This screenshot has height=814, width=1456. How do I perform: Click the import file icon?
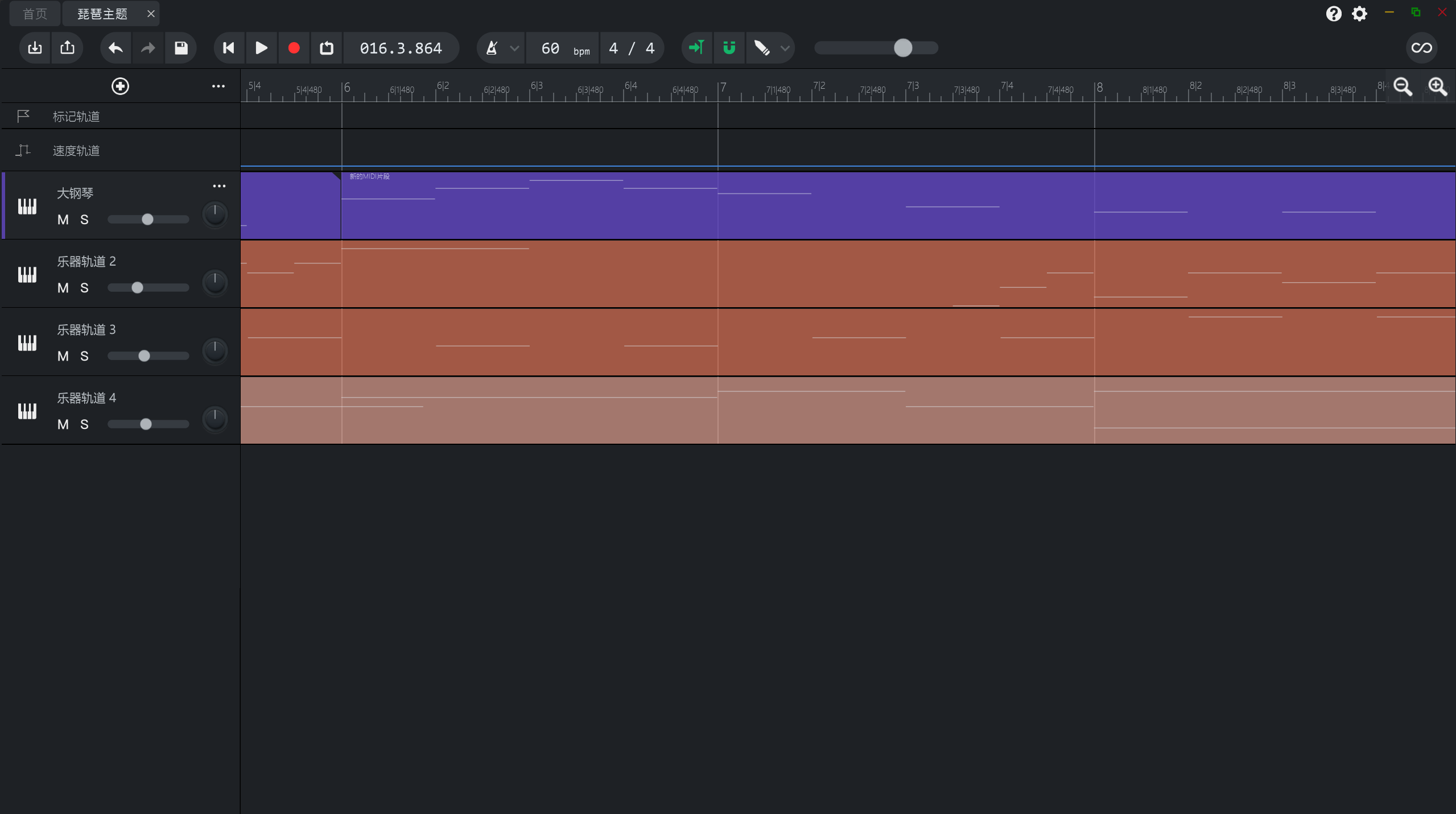[x=35, y=48]
